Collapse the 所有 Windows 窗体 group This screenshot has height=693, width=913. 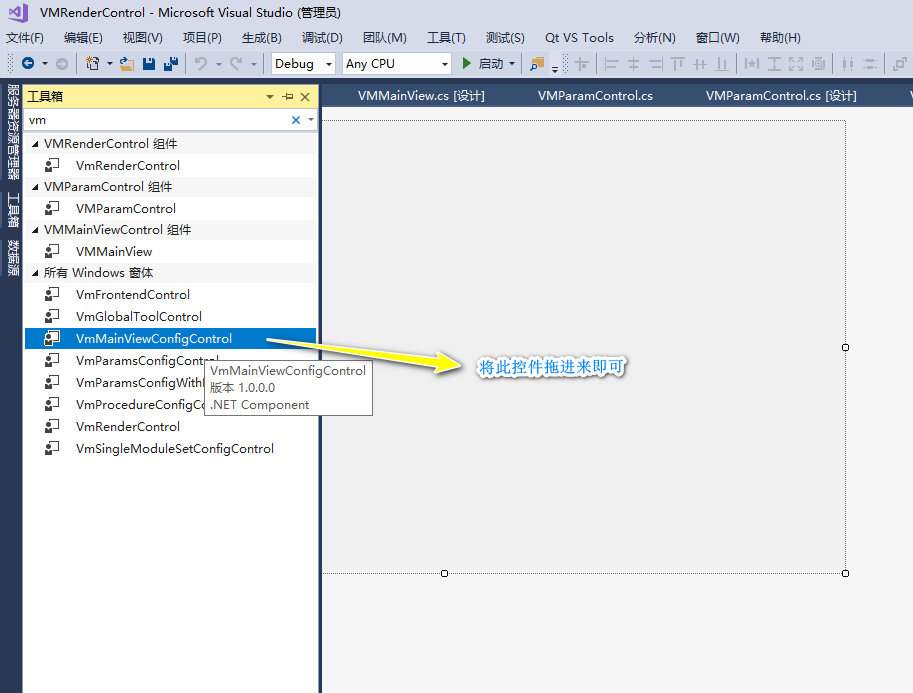(x=35, y=273)
